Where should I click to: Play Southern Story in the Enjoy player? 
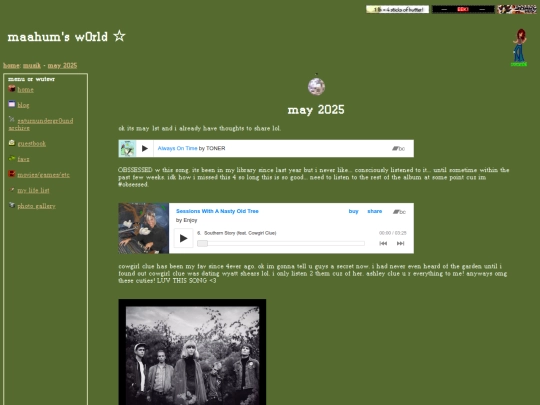click(183, 238)
